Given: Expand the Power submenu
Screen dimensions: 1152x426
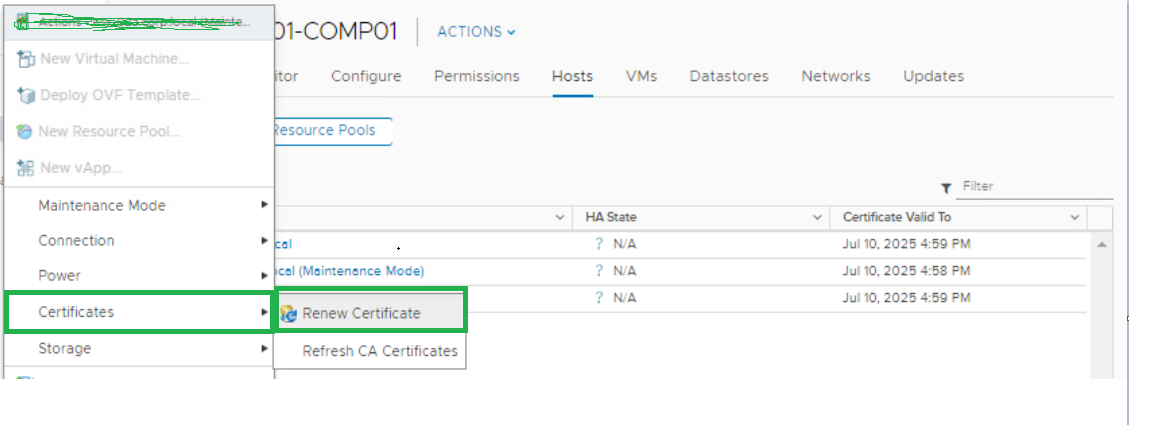Looking at the screenshot, I should pos(140,276).
